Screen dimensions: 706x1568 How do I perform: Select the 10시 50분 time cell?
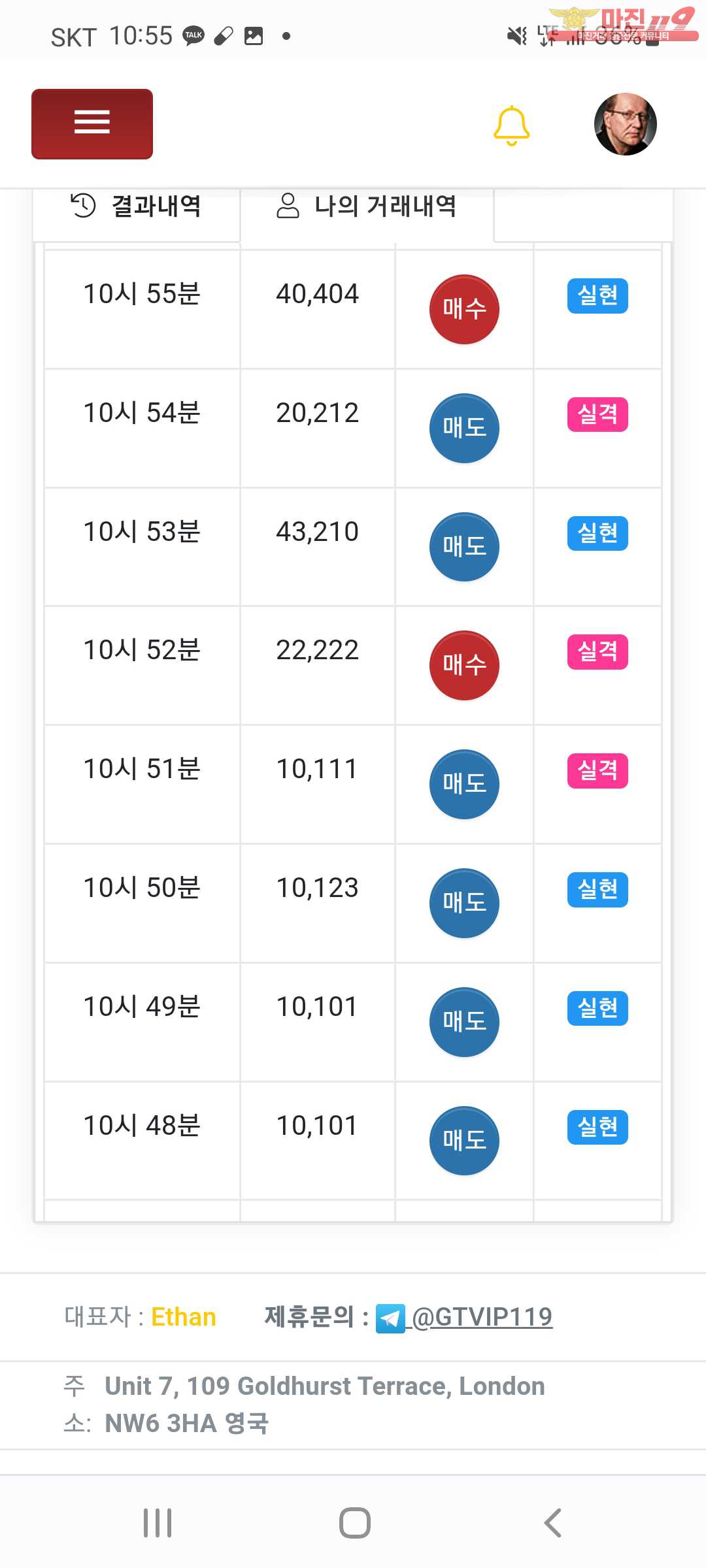(142, 889)
